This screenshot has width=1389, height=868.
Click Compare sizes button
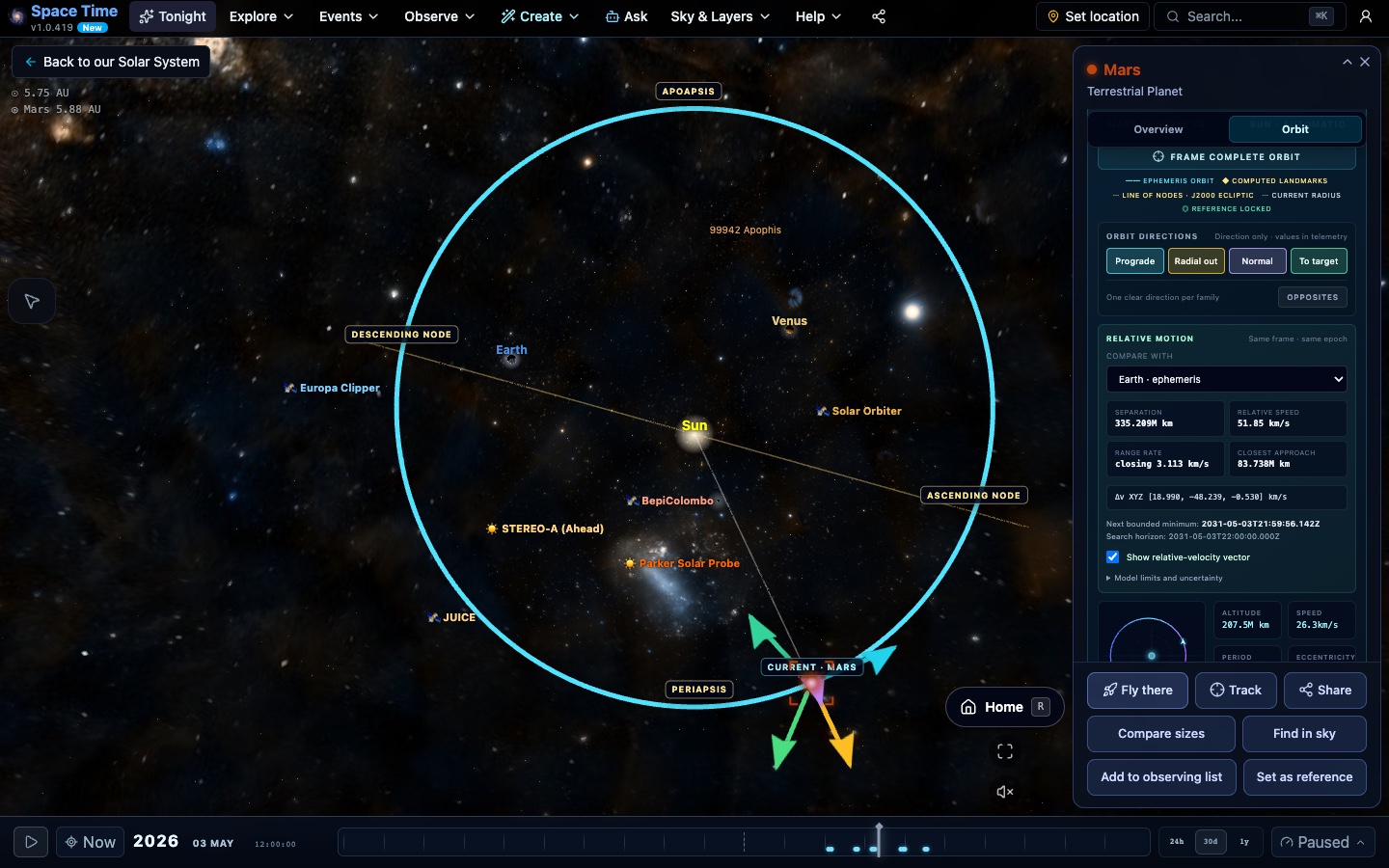click(1161, 734)
